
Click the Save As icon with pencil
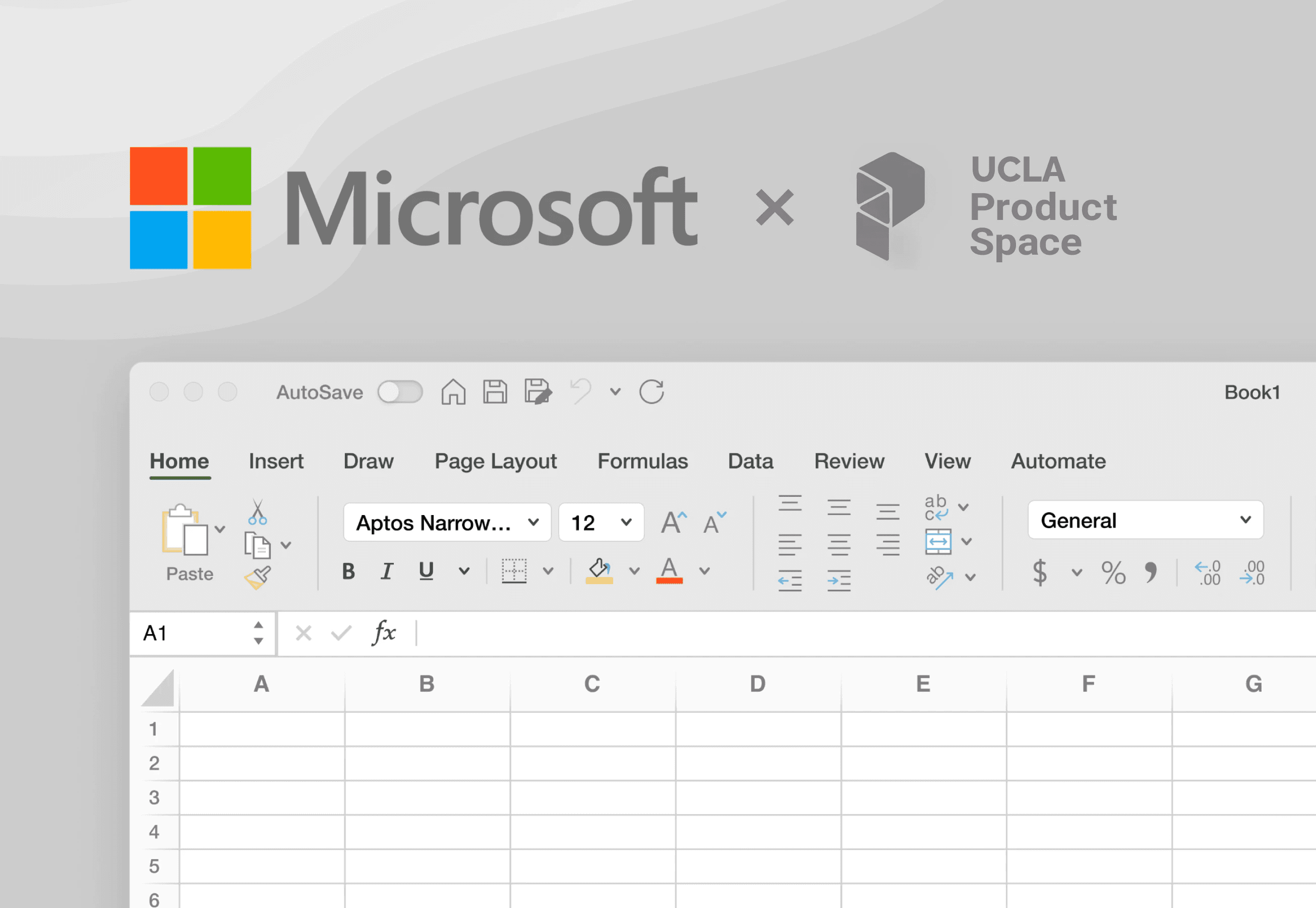coord(537,392)
